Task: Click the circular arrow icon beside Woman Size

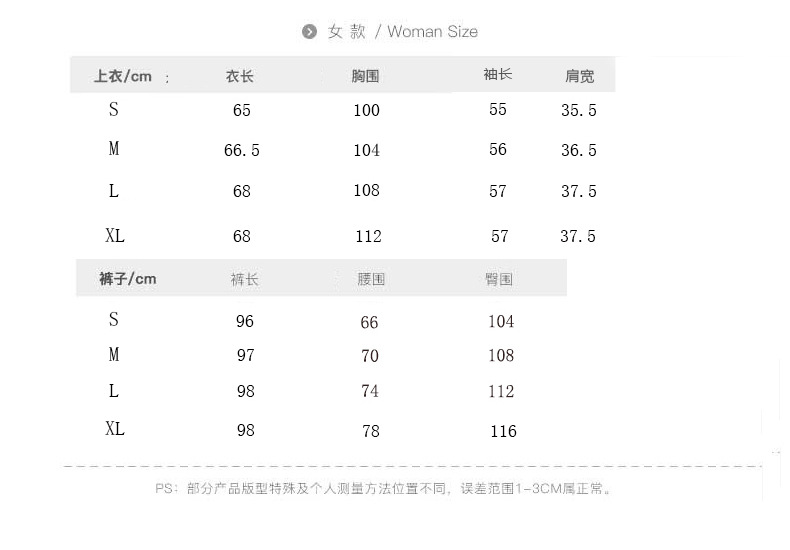Action: coord(309,32)
